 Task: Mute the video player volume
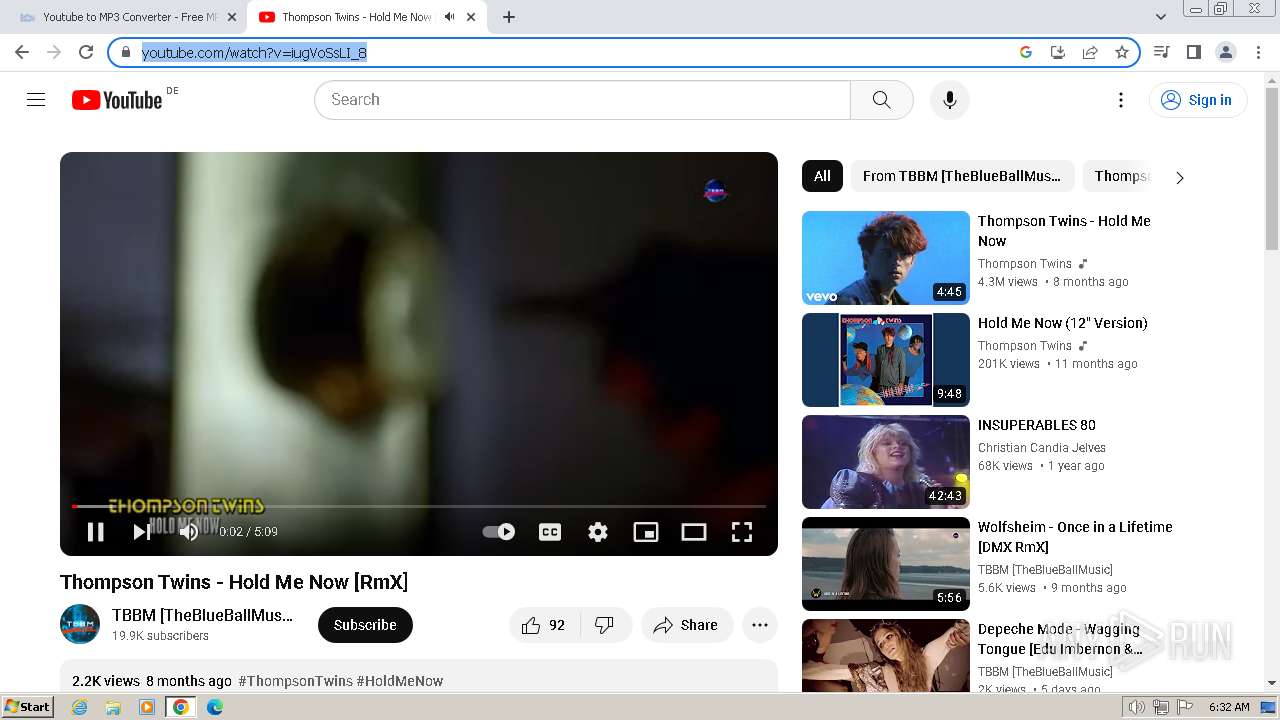[x=189, y=532]
